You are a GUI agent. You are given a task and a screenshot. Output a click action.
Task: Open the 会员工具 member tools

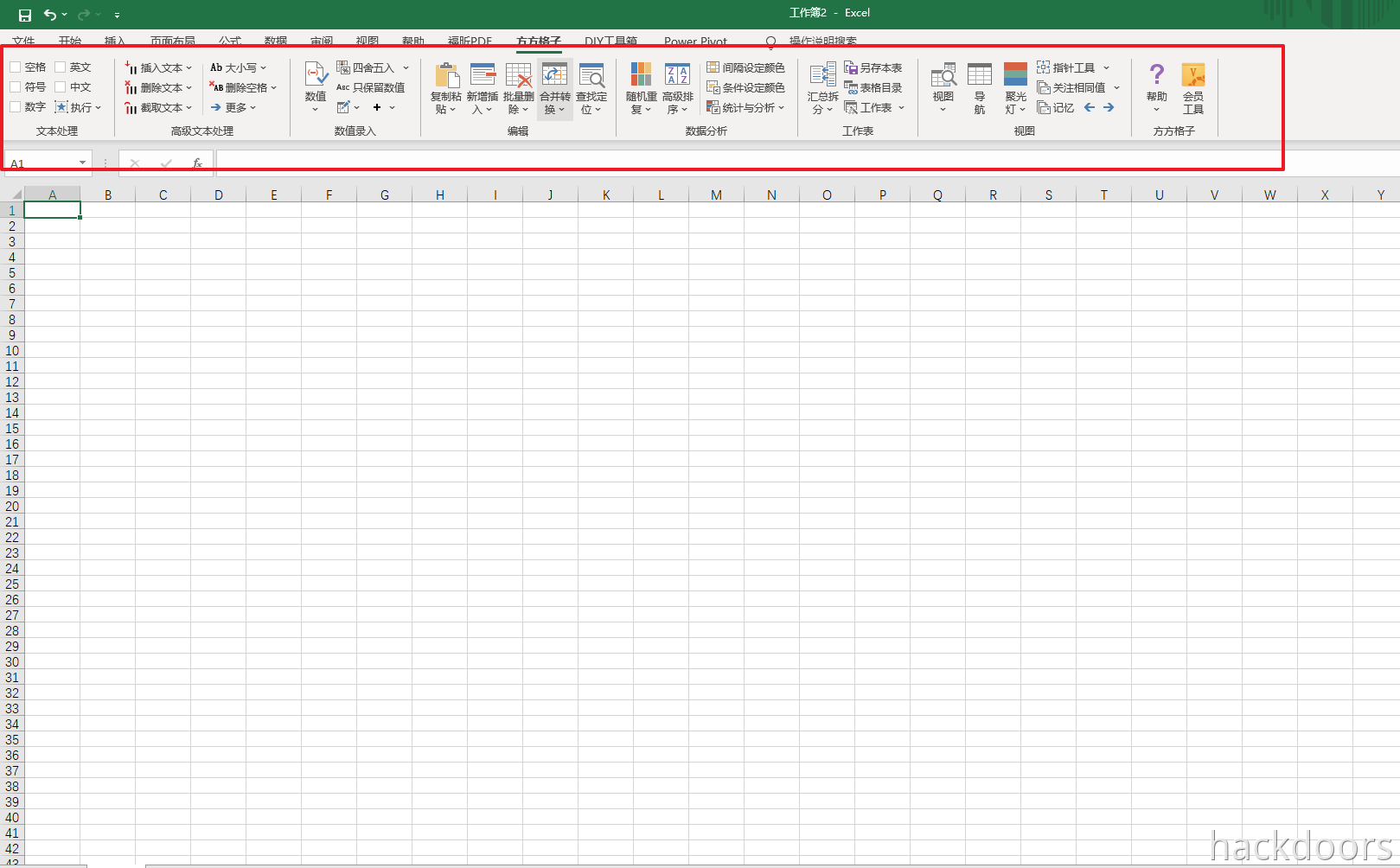1193,89
